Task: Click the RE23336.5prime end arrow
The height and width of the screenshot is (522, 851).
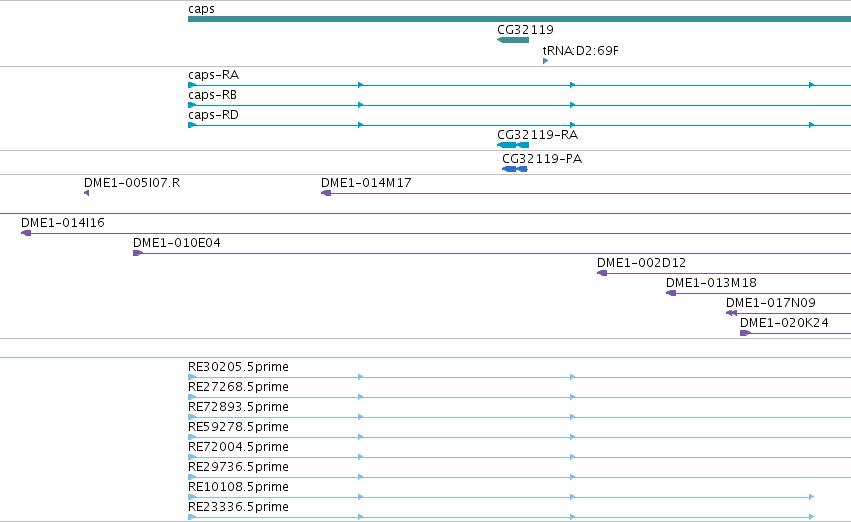Action: point(811,517)
